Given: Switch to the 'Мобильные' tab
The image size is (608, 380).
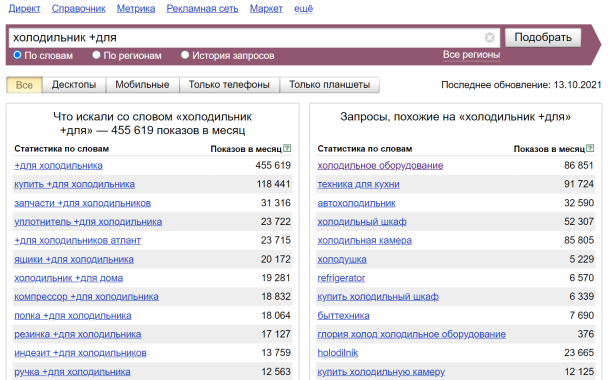Looking at the screenshot, I should tap(142, 85).
